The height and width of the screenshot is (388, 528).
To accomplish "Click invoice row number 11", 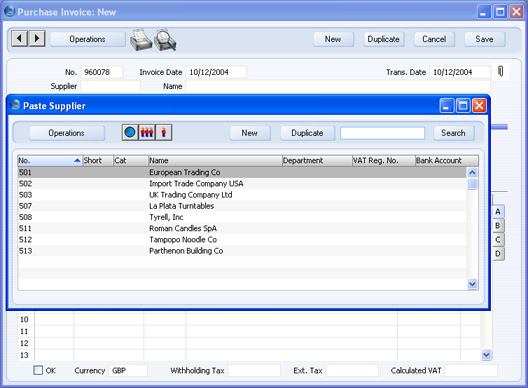I will click(25, 331).
